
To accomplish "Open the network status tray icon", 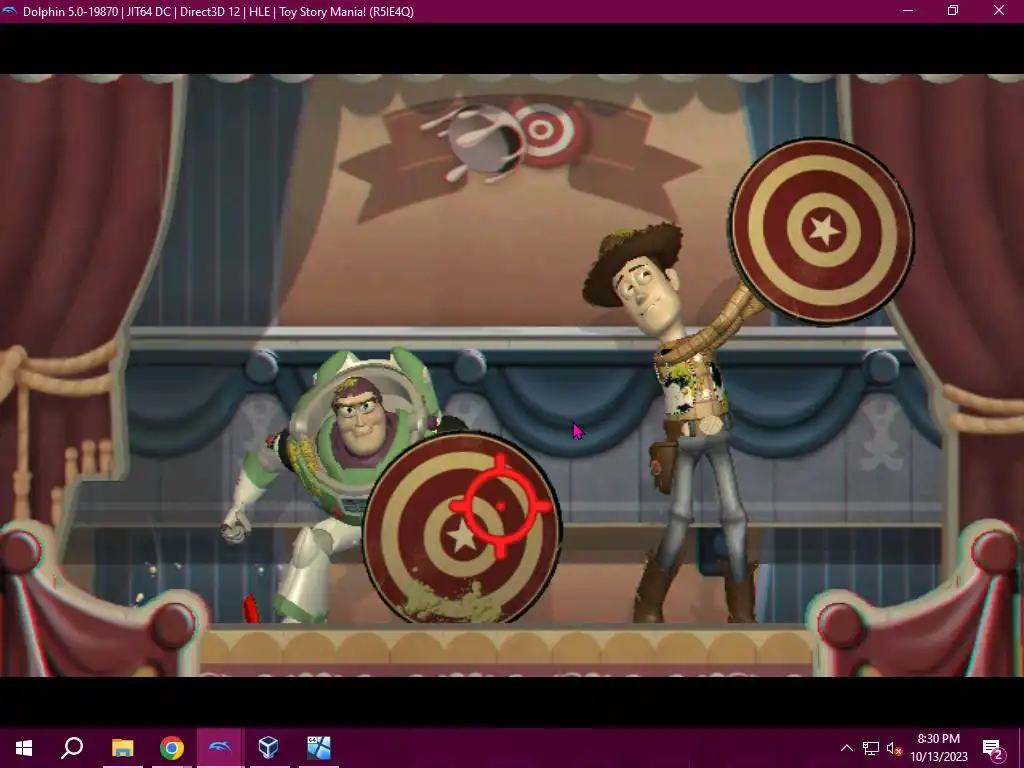I will (x=871, y=748).
